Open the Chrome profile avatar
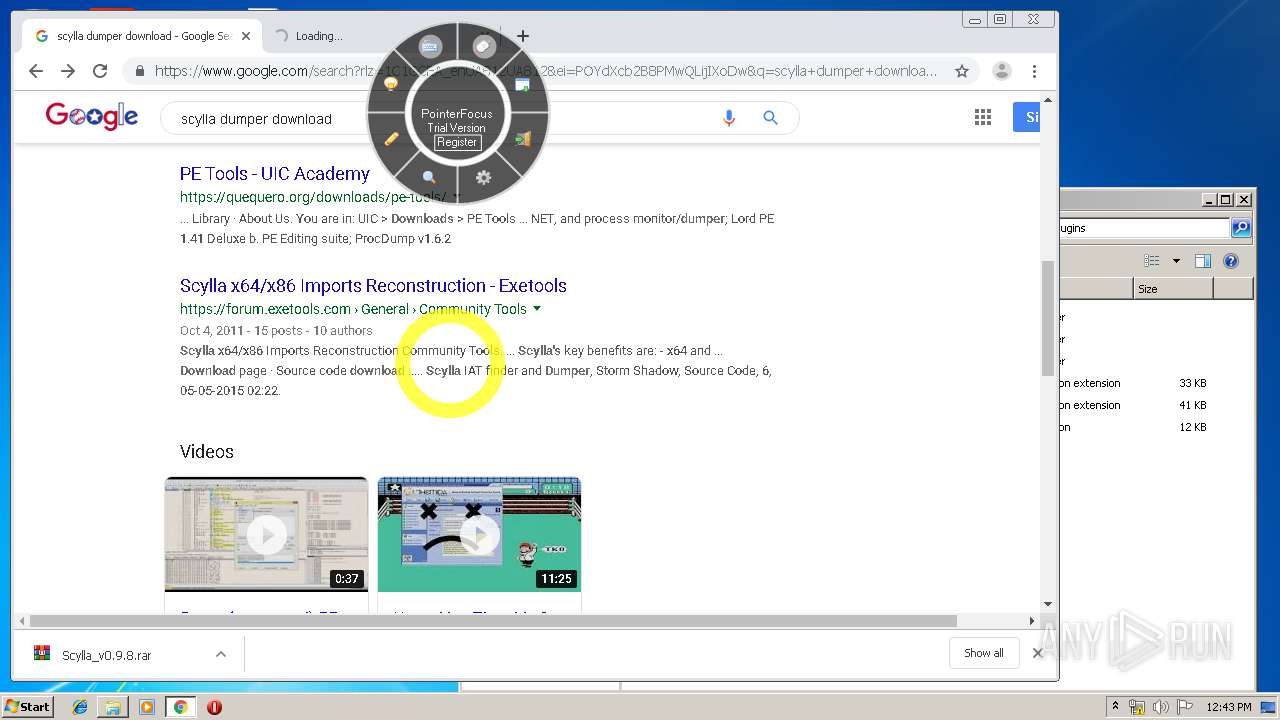The height and width of the screenshot is (720, 1280). click(x=1001, y=71)
